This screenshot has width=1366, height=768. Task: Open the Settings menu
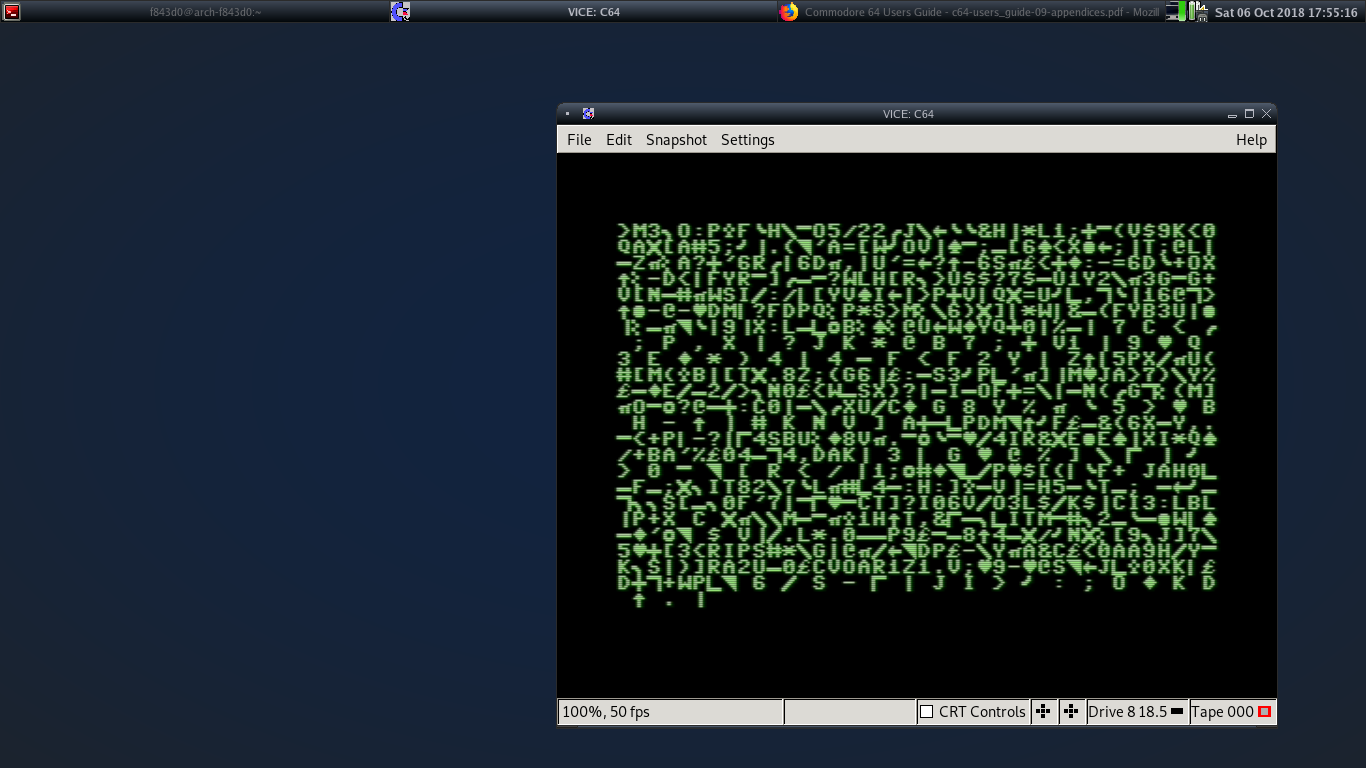748,140
